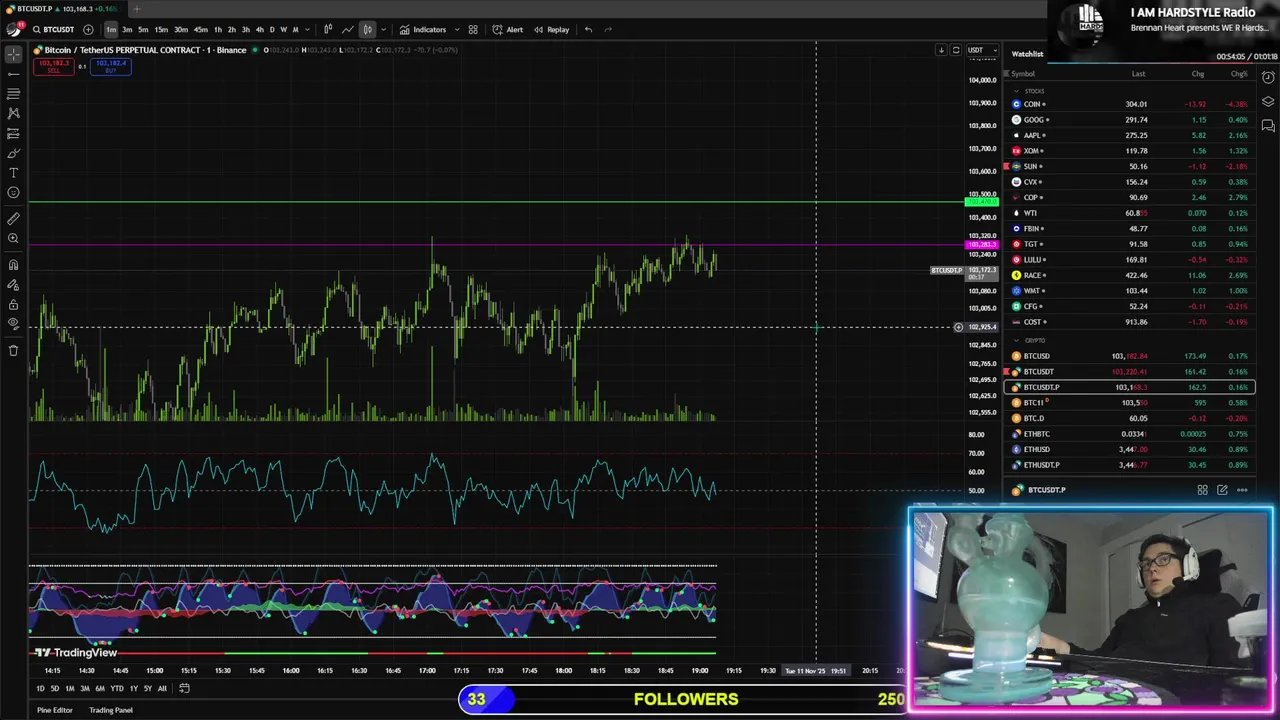Select the highlighted bars chart style
This screenshot has height=720, width=1280.
pyautogui.click(x=367, y=29)
